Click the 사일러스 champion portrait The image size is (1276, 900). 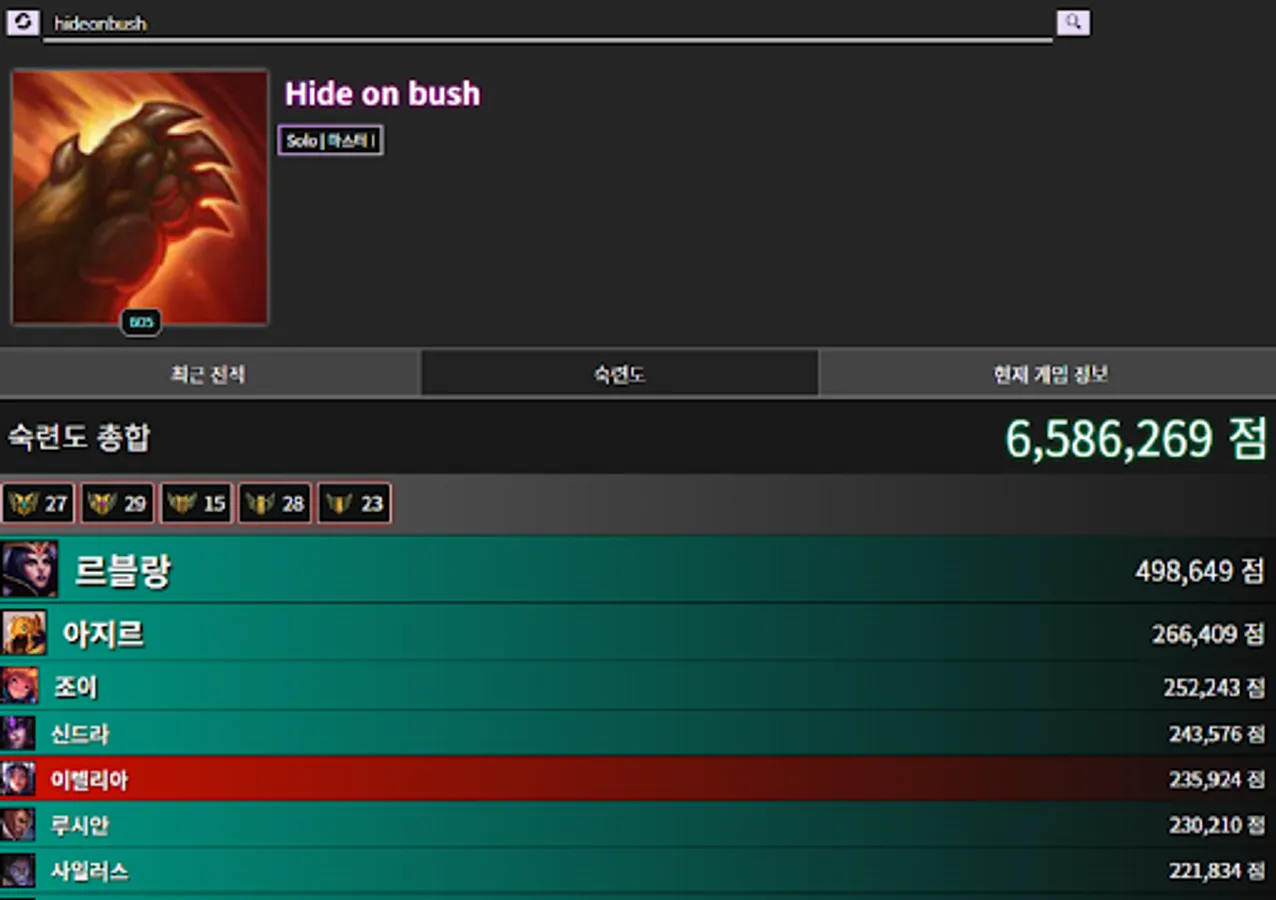18,870
